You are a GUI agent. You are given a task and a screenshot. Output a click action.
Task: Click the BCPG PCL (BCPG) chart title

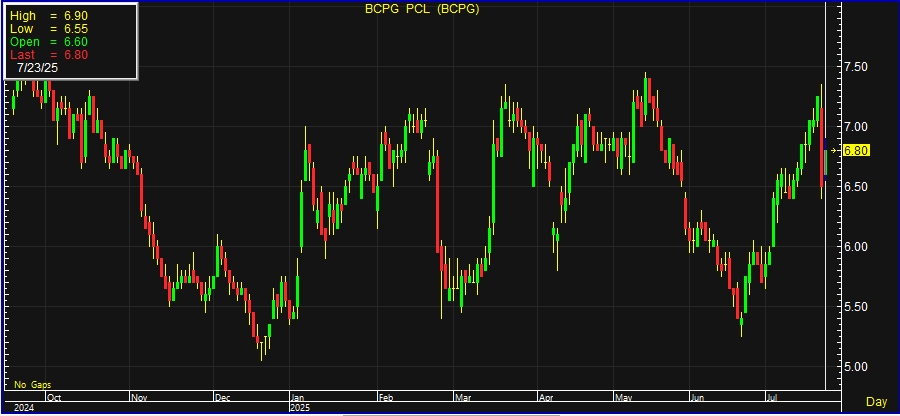(422, 9)
